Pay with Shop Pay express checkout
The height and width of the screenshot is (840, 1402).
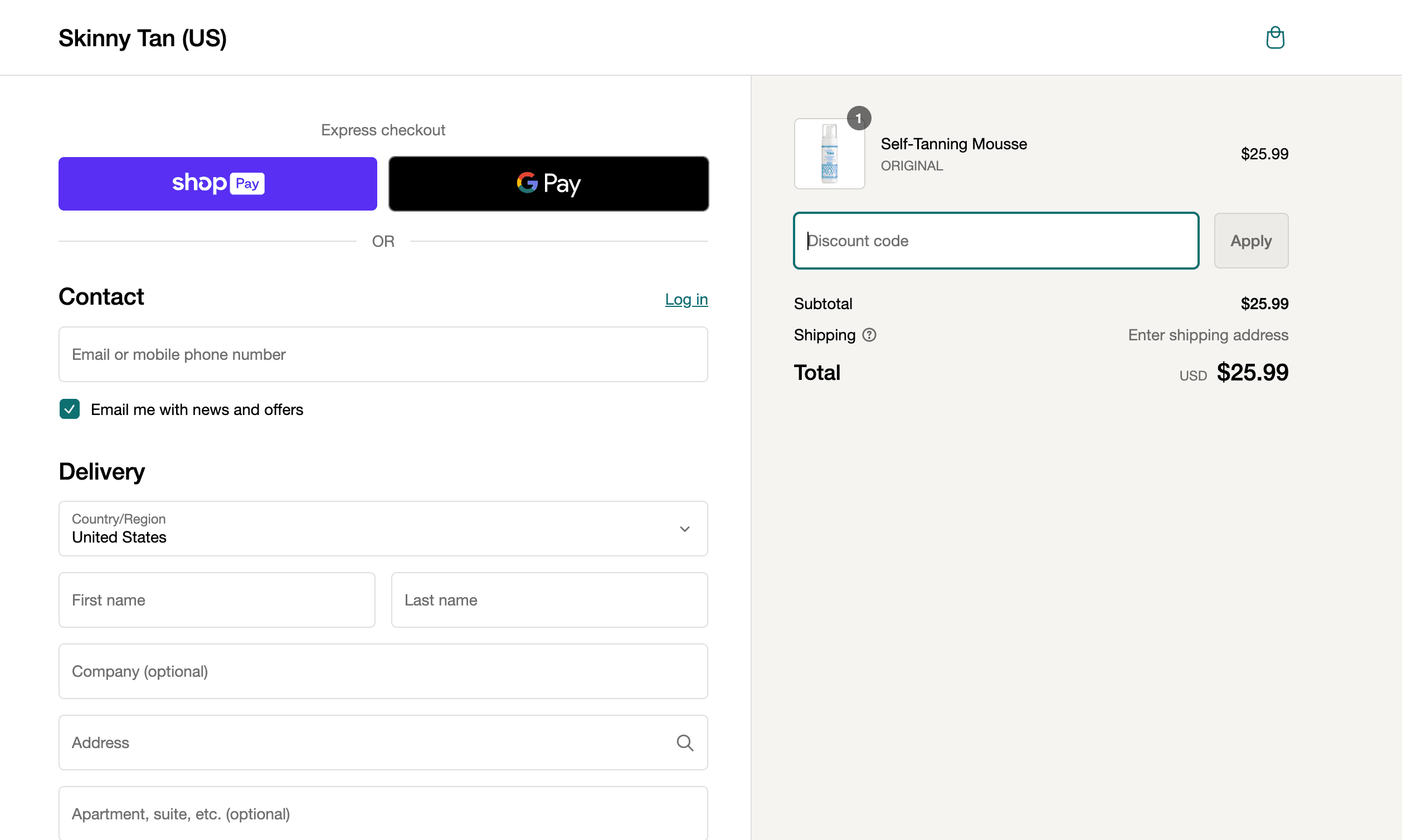pyautogui.click(x=218, y=184)
